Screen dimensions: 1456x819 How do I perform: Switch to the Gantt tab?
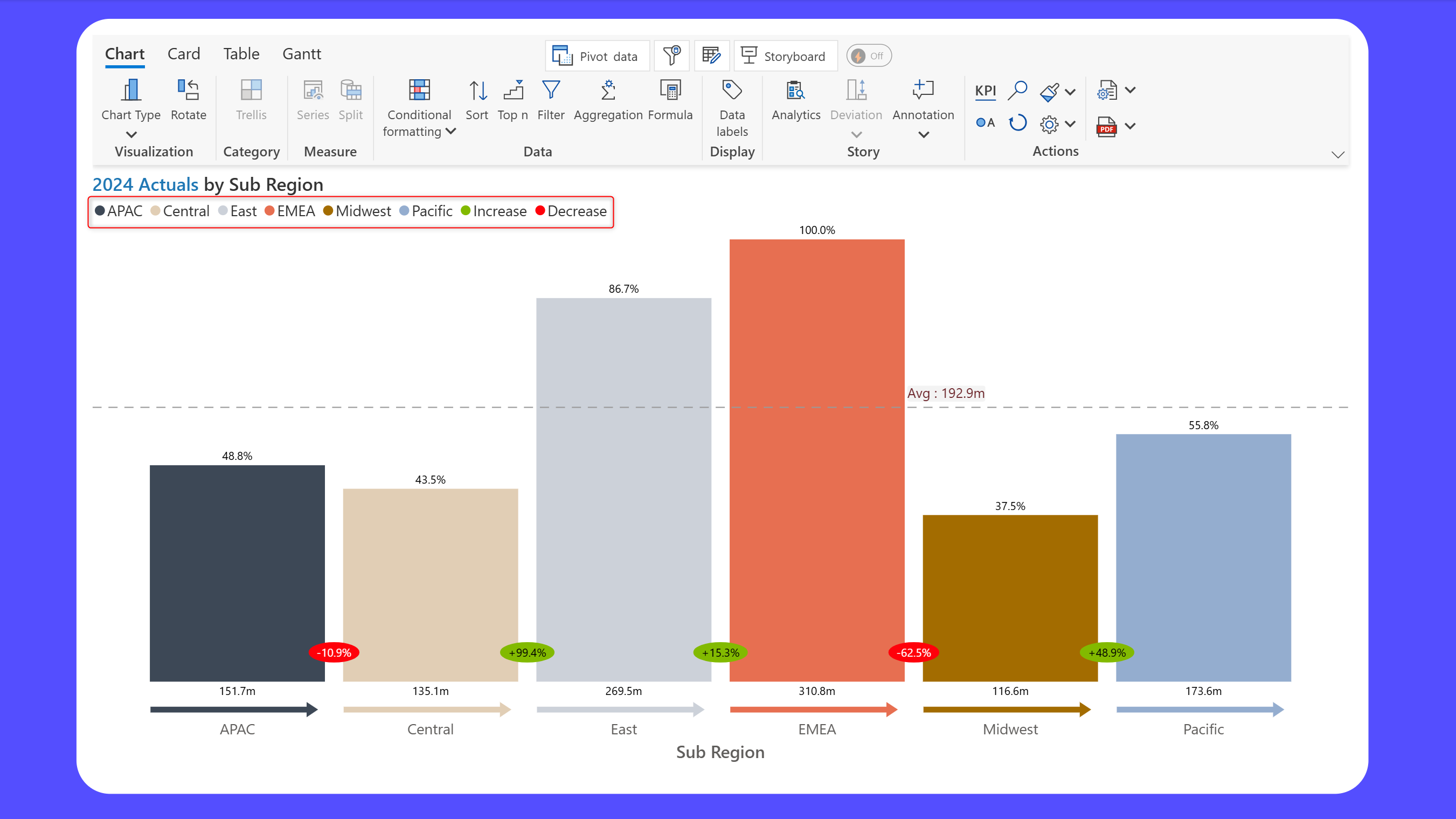coord(302,54)
